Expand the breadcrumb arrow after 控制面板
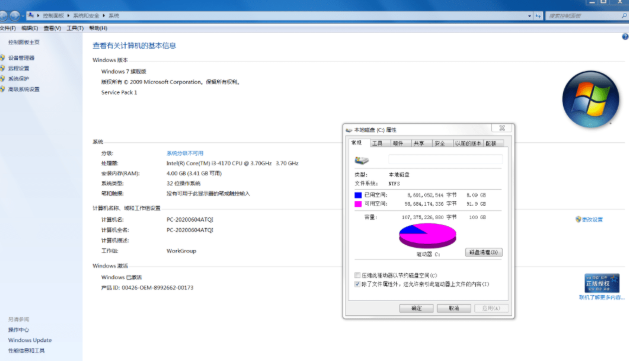Image resolution: width=629 pixels, height=361 pixels. coord(69,16)
